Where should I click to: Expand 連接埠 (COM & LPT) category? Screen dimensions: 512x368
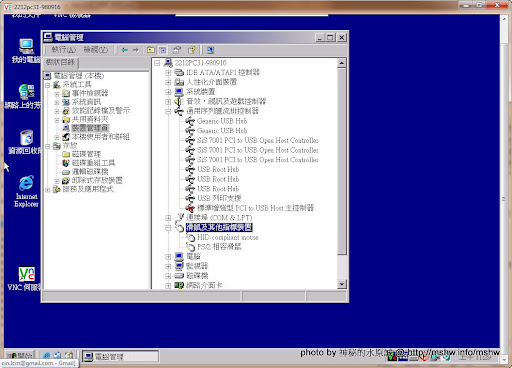point(168,218)
